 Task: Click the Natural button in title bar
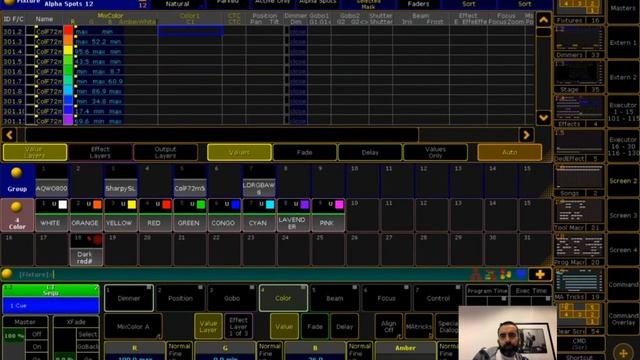click(177, 4)
